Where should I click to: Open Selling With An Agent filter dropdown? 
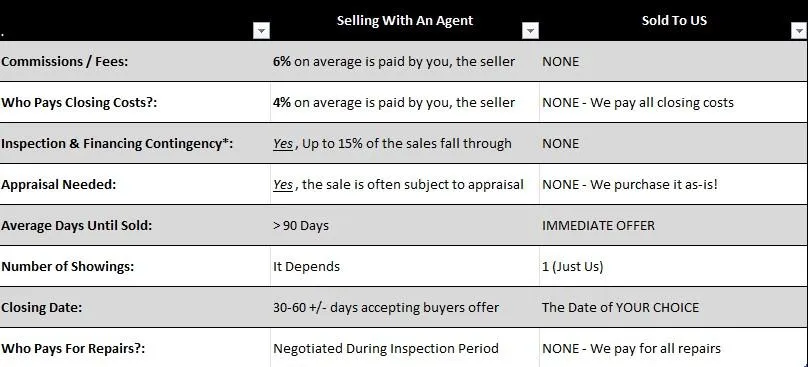point(530,31)
